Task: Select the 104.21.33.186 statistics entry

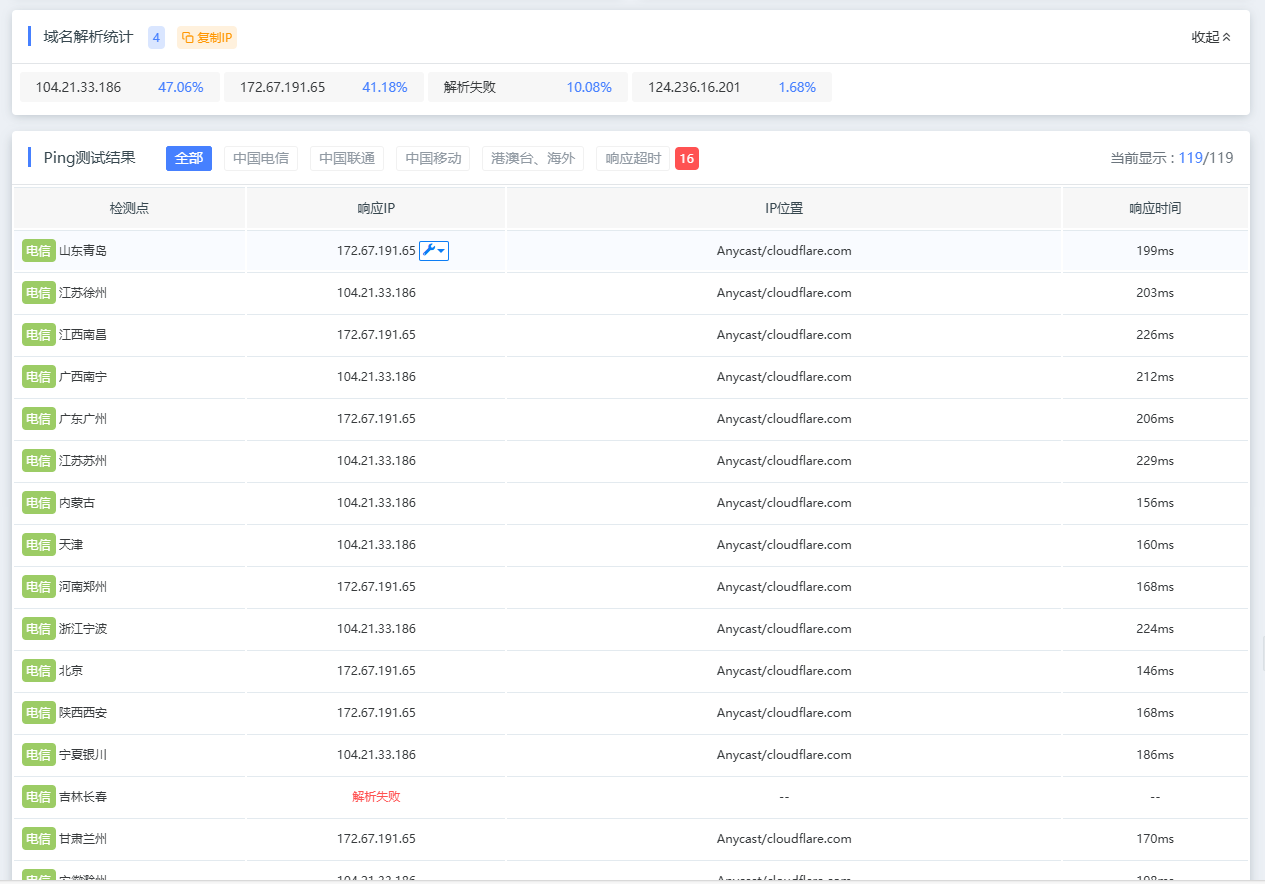Action: click(x=120, y=87)
